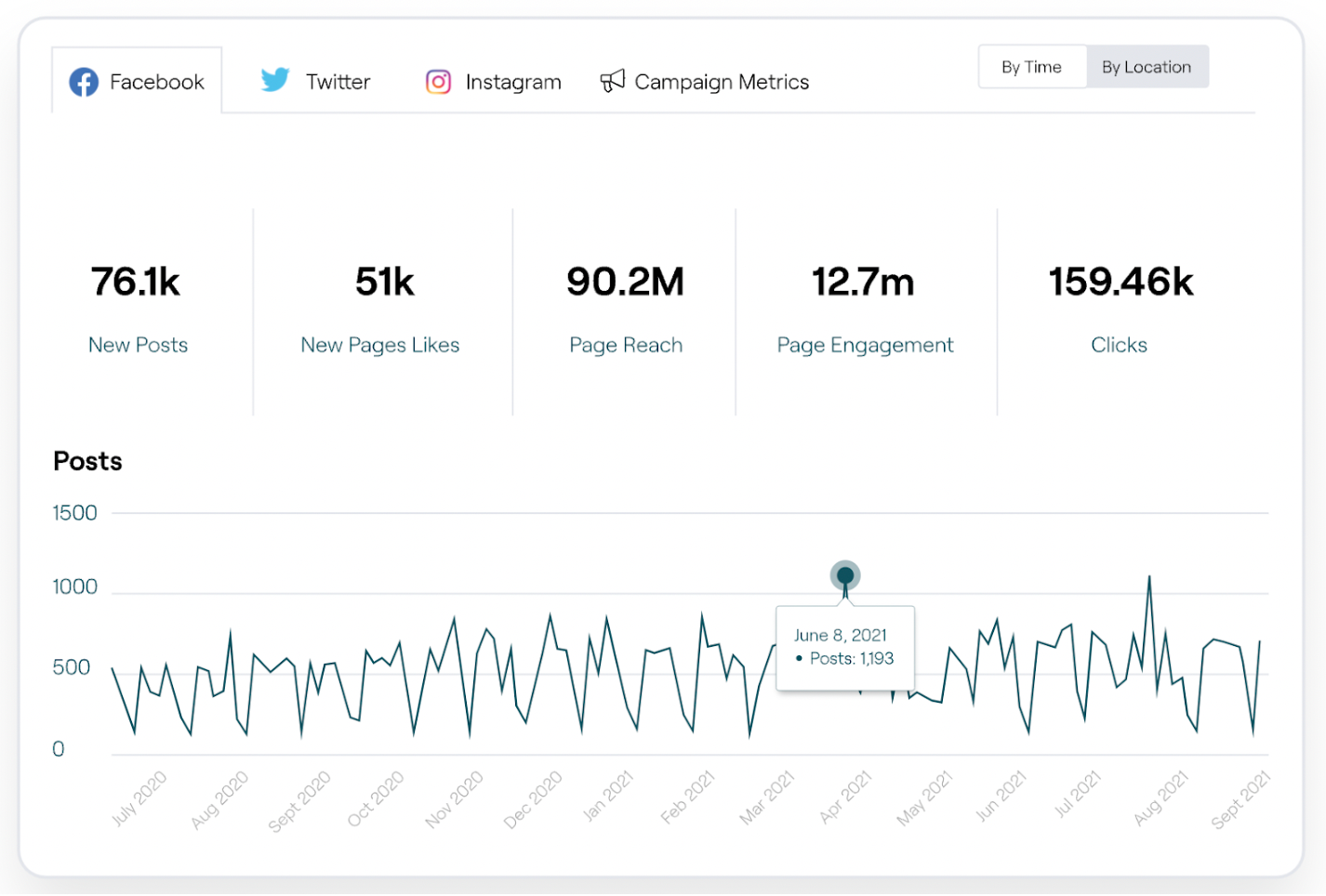This screenshot has height=896, width=1326.
Task: Switch to the Campaign Metrics tab
Action: coord(722,82)
